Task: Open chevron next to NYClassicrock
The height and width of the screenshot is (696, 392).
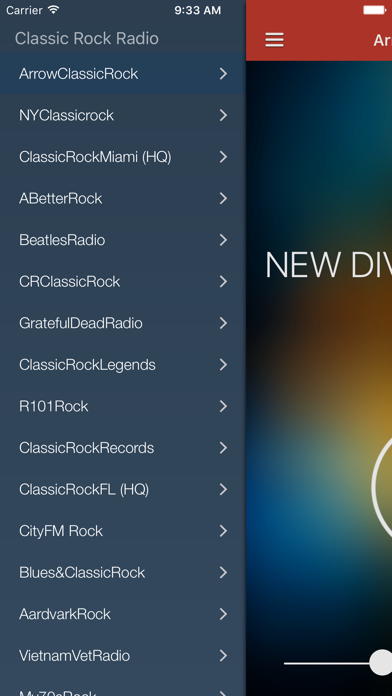Action: pyautogui.click(x=223, y=115)
